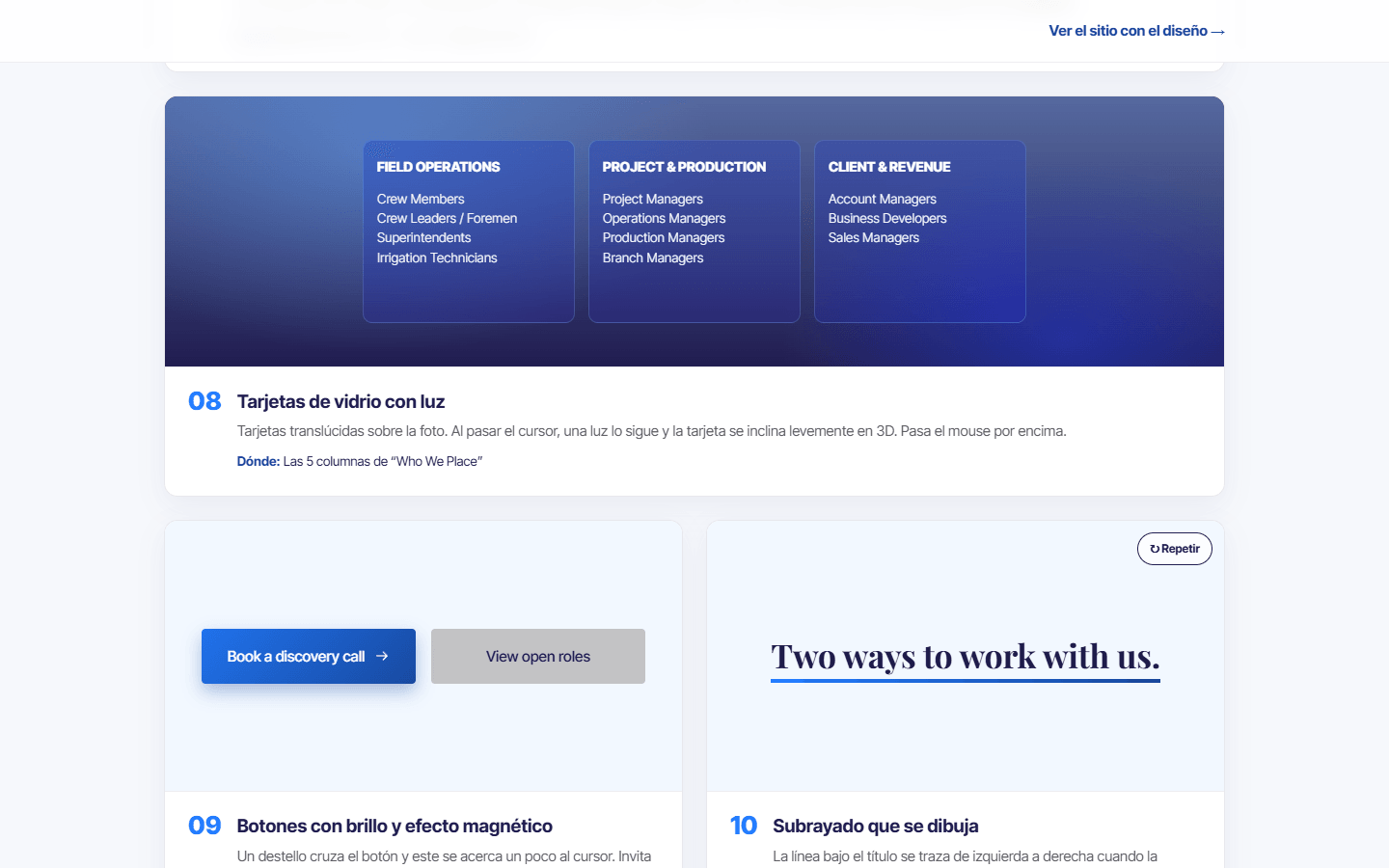Select the FIELD OPERATIONS card heading

(438, 167)
